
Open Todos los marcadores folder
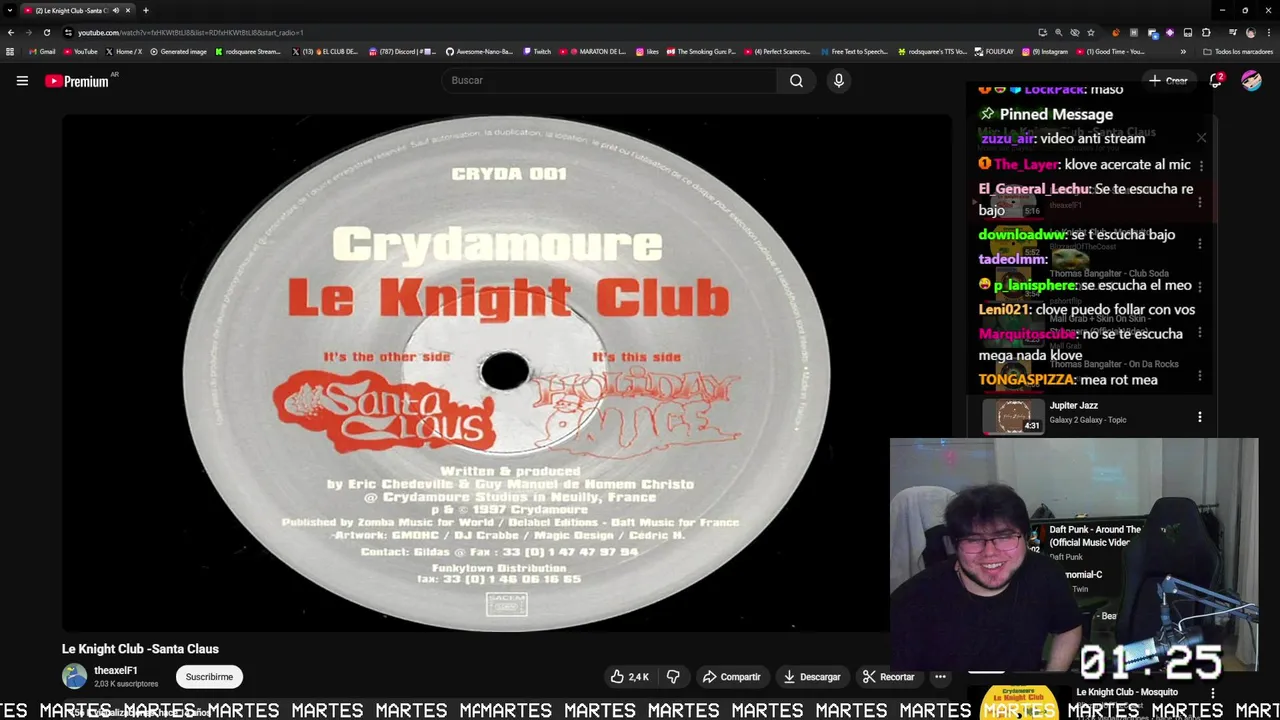1238,52
